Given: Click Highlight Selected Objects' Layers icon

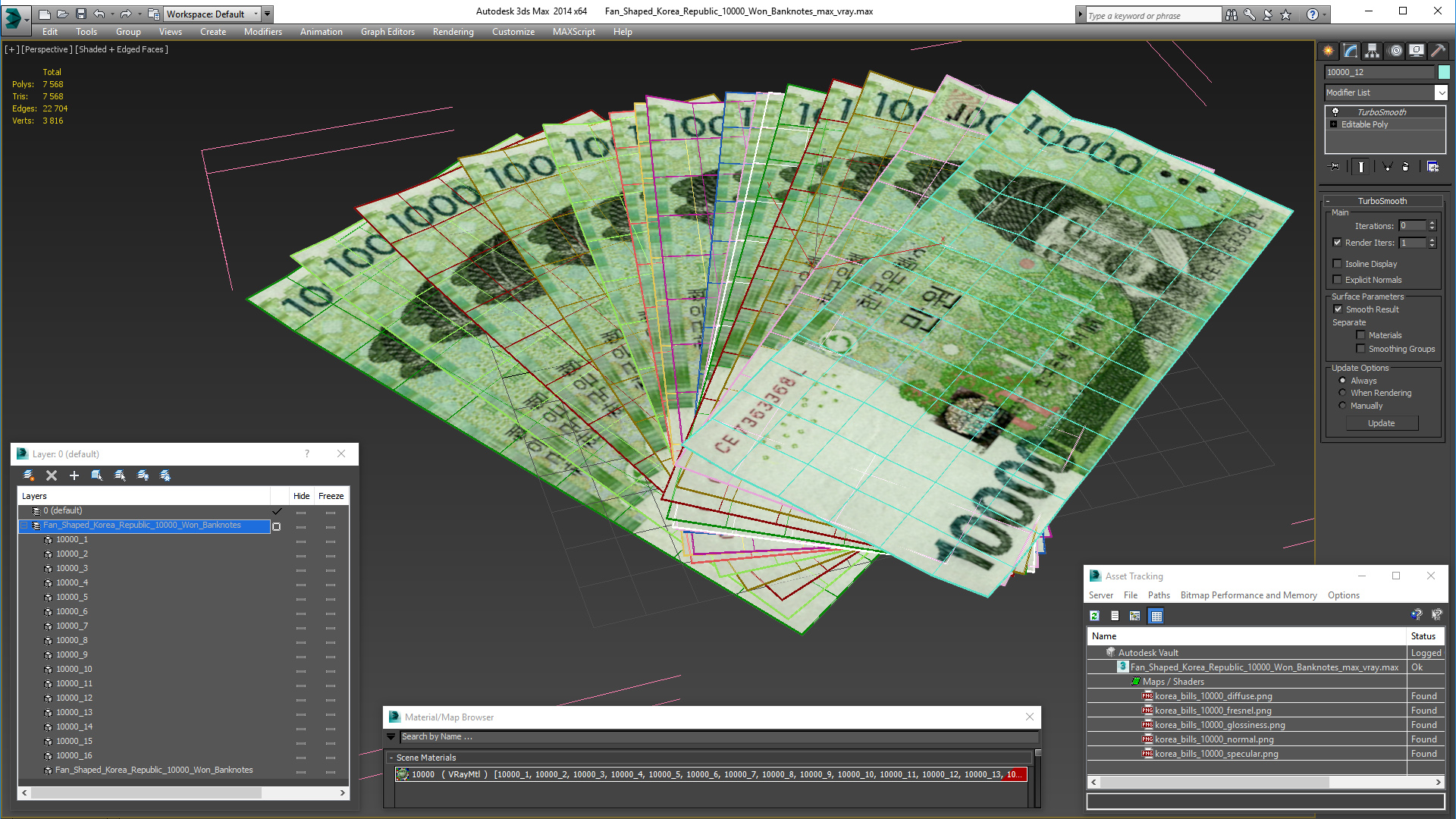Looking at the screenshot, I should coord(120,475).
